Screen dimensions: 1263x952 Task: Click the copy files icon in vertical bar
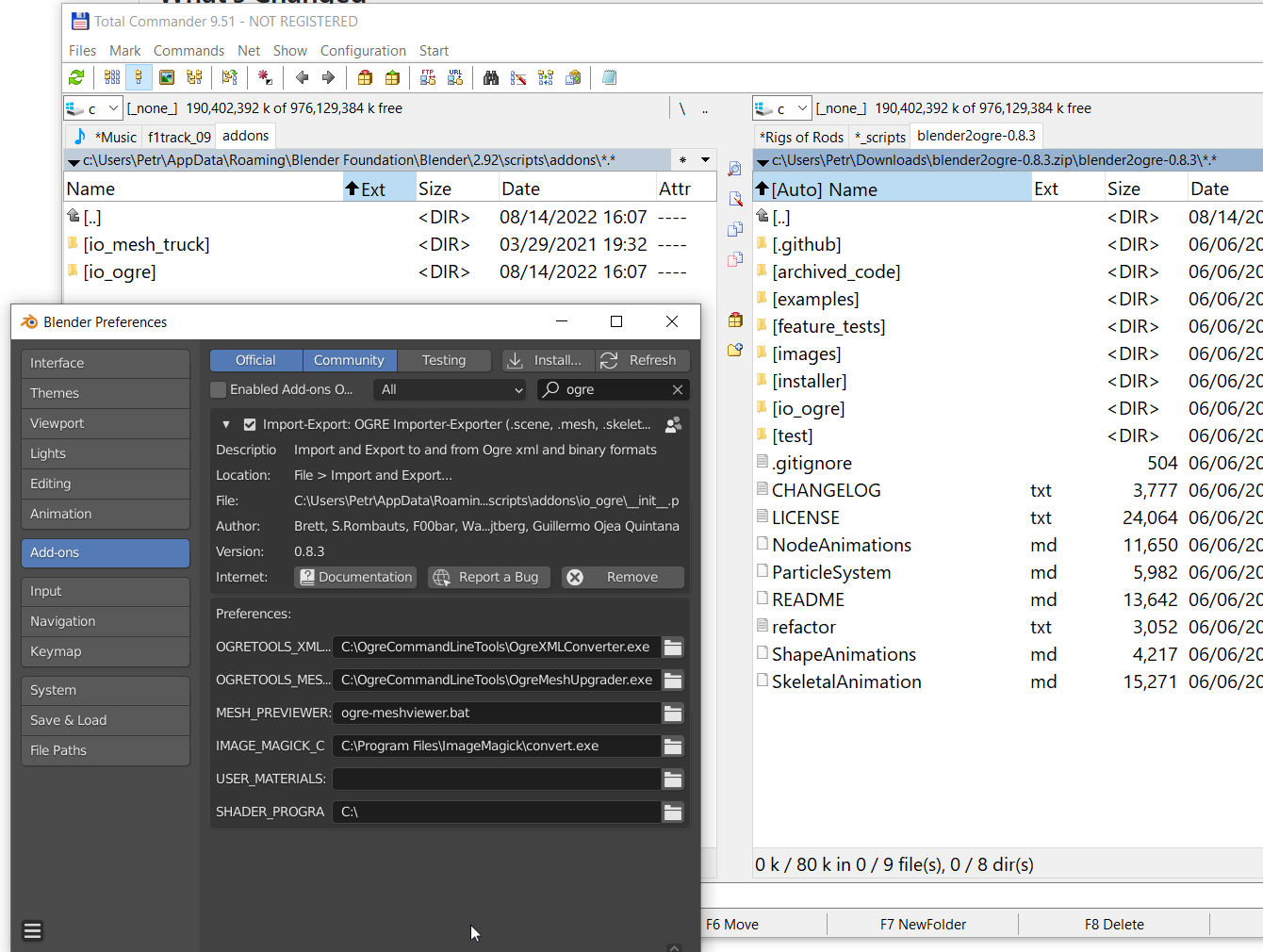(735, 229)
